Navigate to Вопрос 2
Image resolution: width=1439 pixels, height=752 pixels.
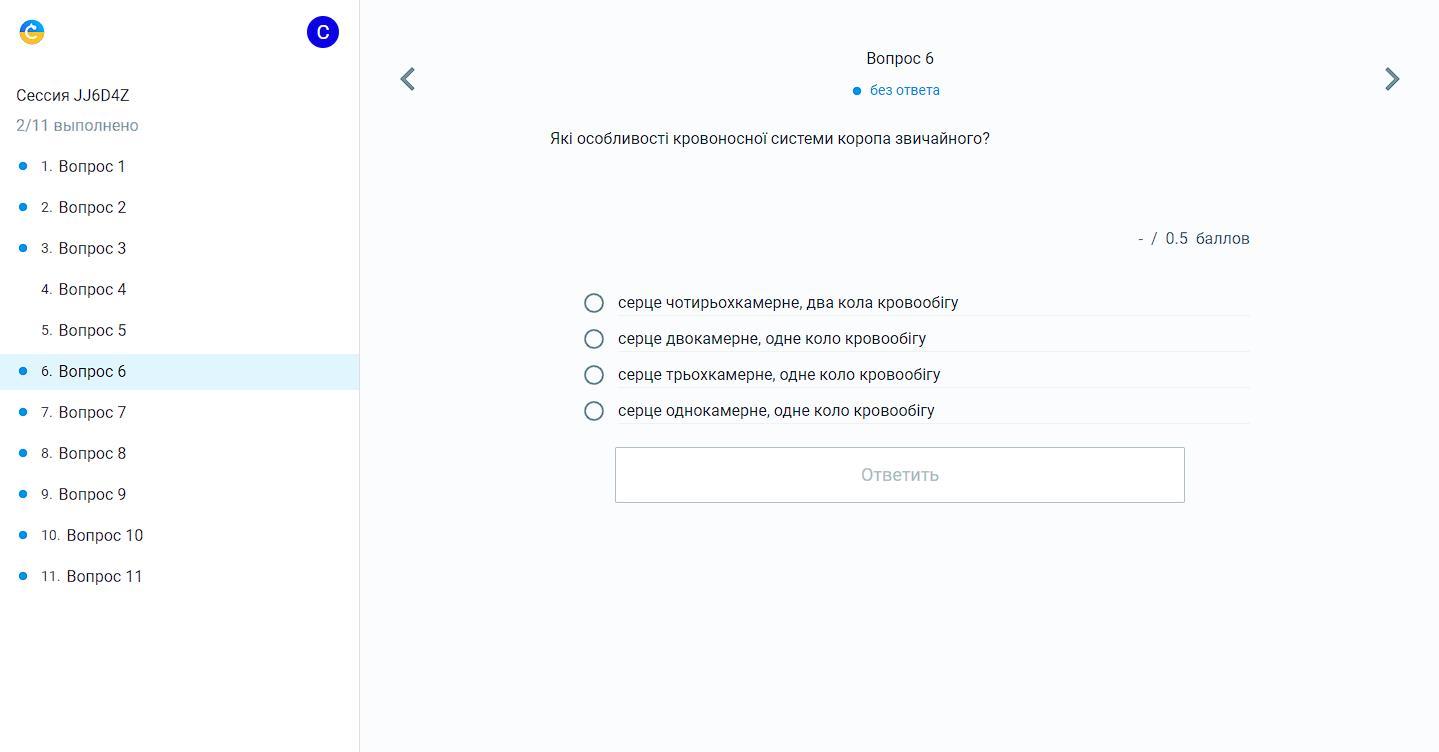pos(92,208)
